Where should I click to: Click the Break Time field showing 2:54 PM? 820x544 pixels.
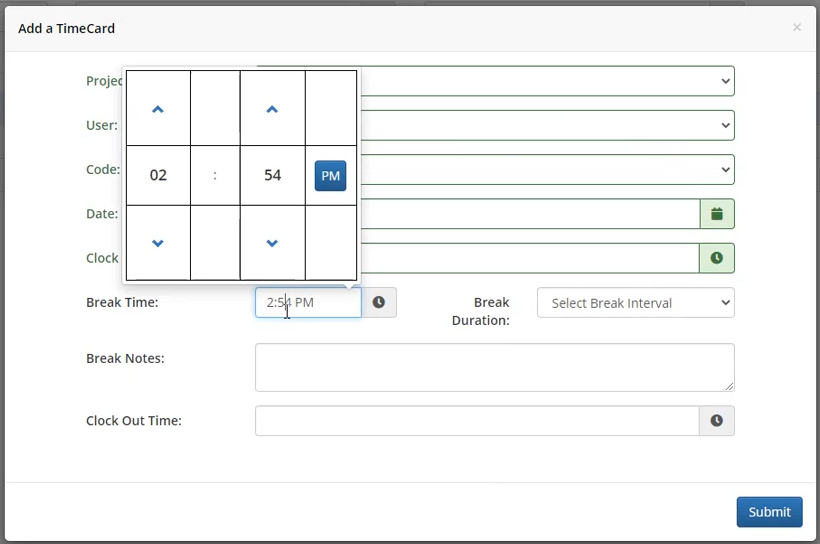coord(308,302)
